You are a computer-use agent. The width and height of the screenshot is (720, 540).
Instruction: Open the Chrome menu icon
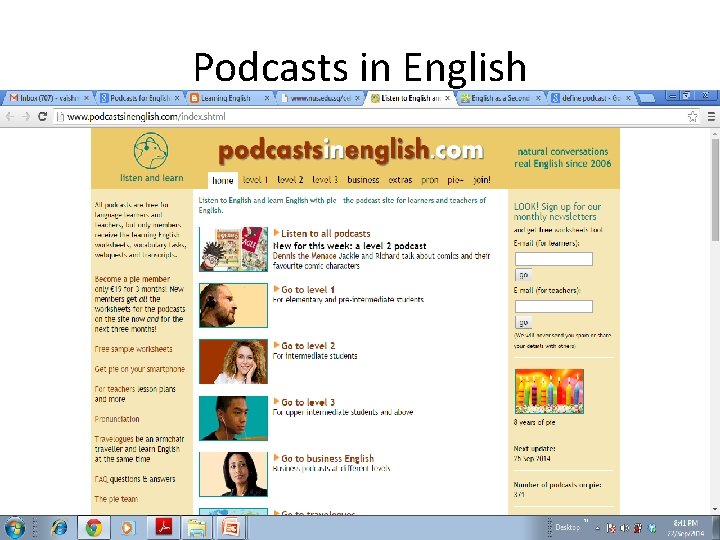(x=711, y=117)
